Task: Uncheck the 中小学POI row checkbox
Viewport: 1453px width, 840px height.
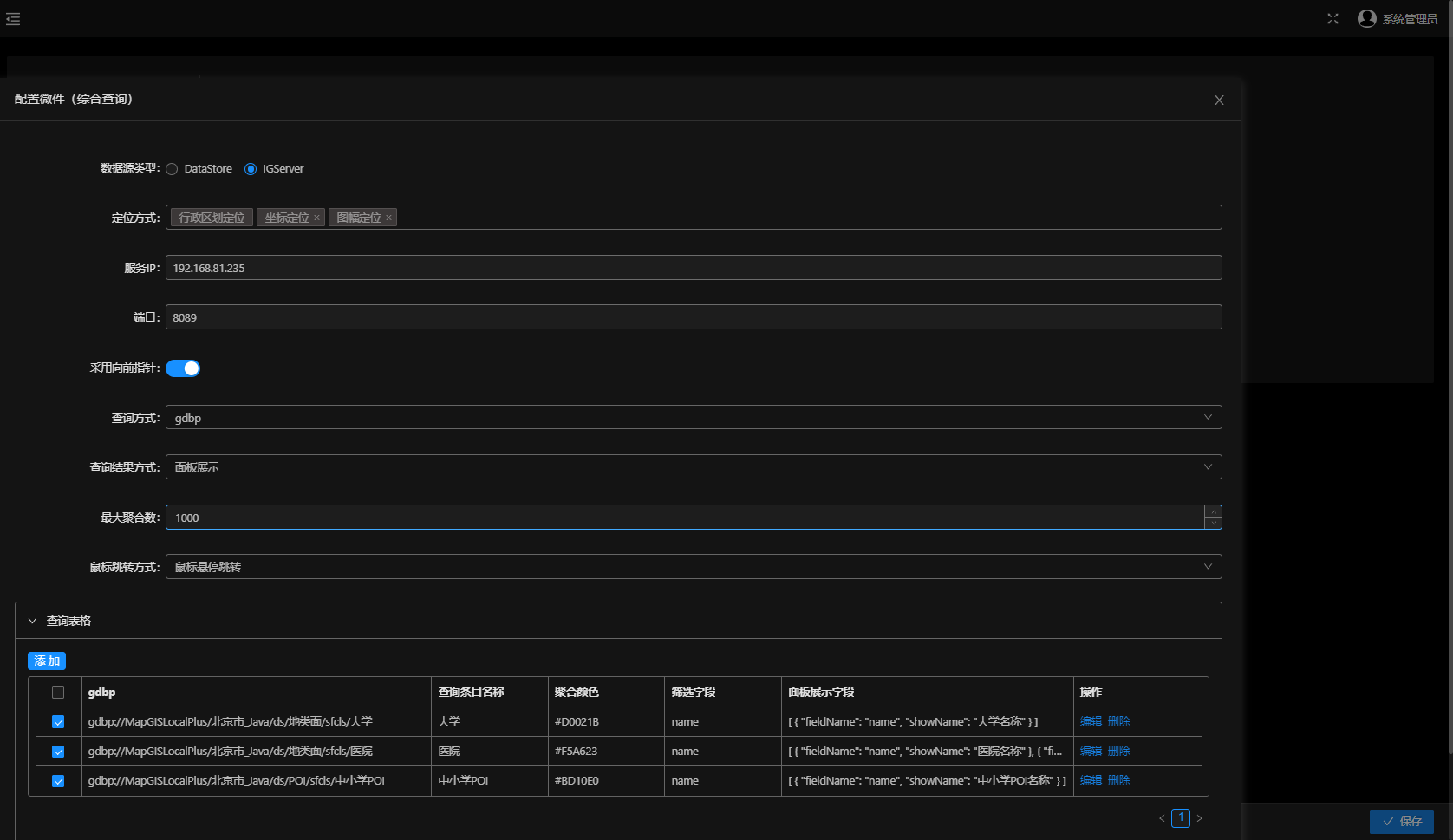Action: (x=58, y=781)
